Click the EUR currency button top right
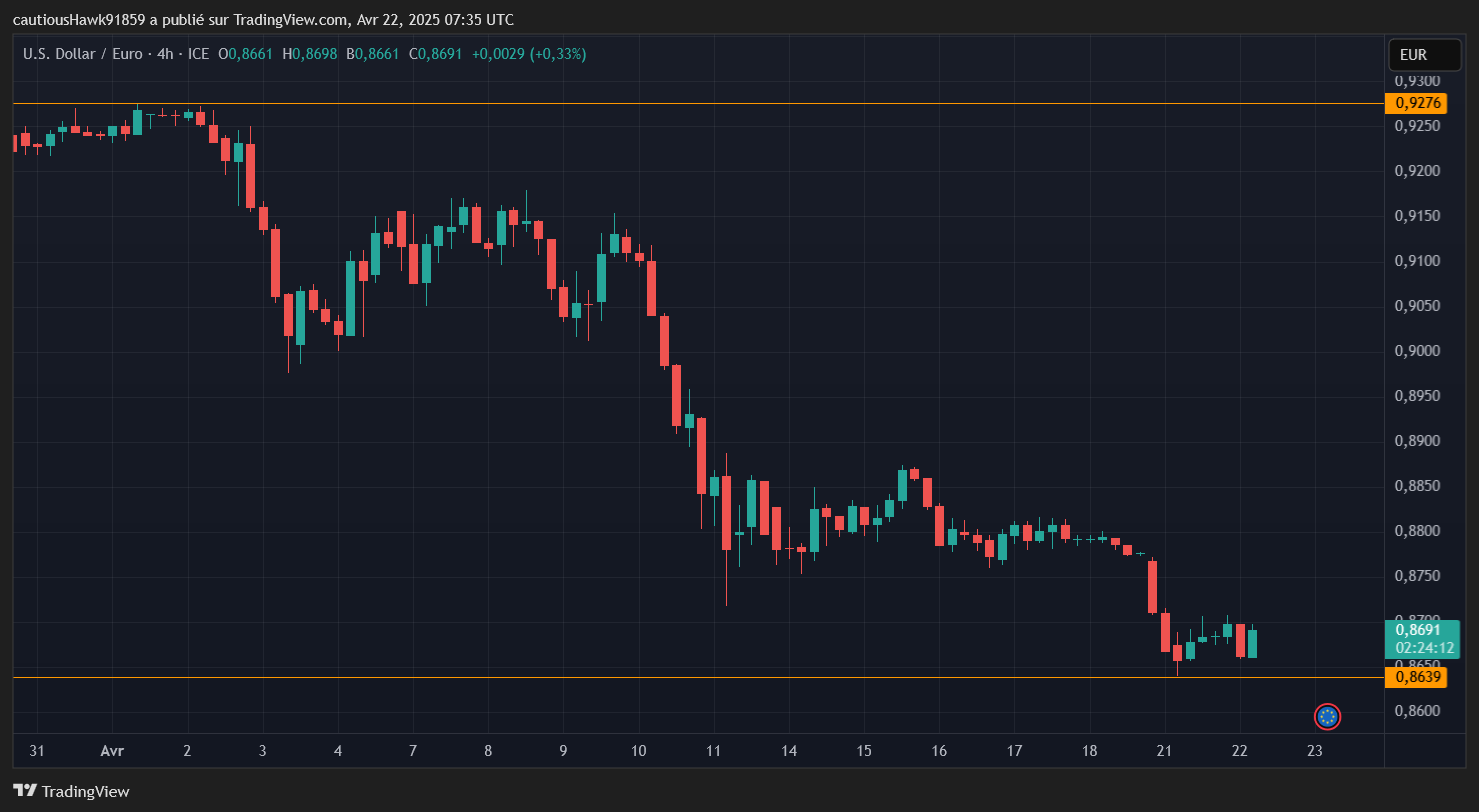The width and height of the screenshot is (1479, 812). (1424, 55)
